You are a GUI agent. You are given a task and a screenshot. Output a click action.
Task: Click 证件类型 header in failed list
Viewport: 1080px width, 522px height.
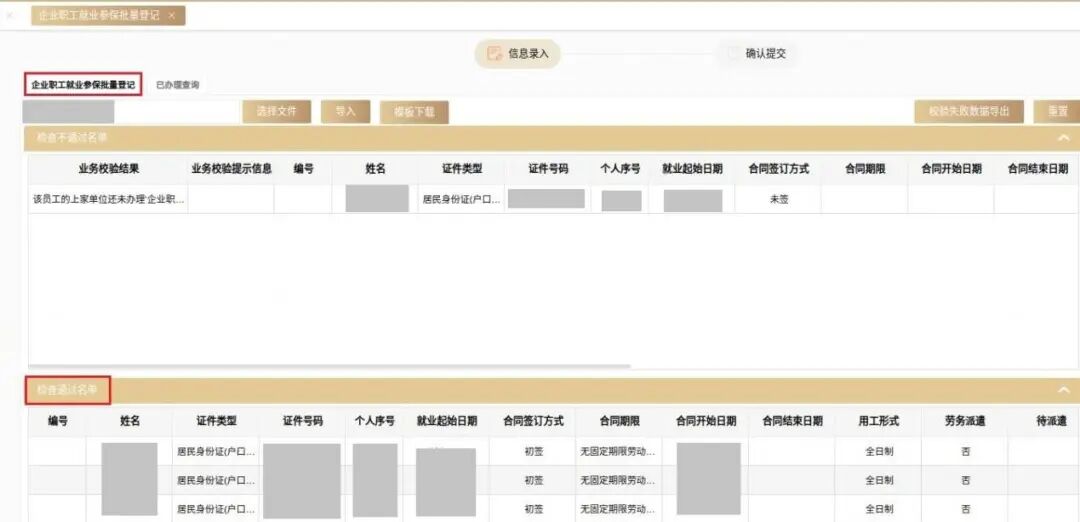pyautogui.click(x=462, y=169)
